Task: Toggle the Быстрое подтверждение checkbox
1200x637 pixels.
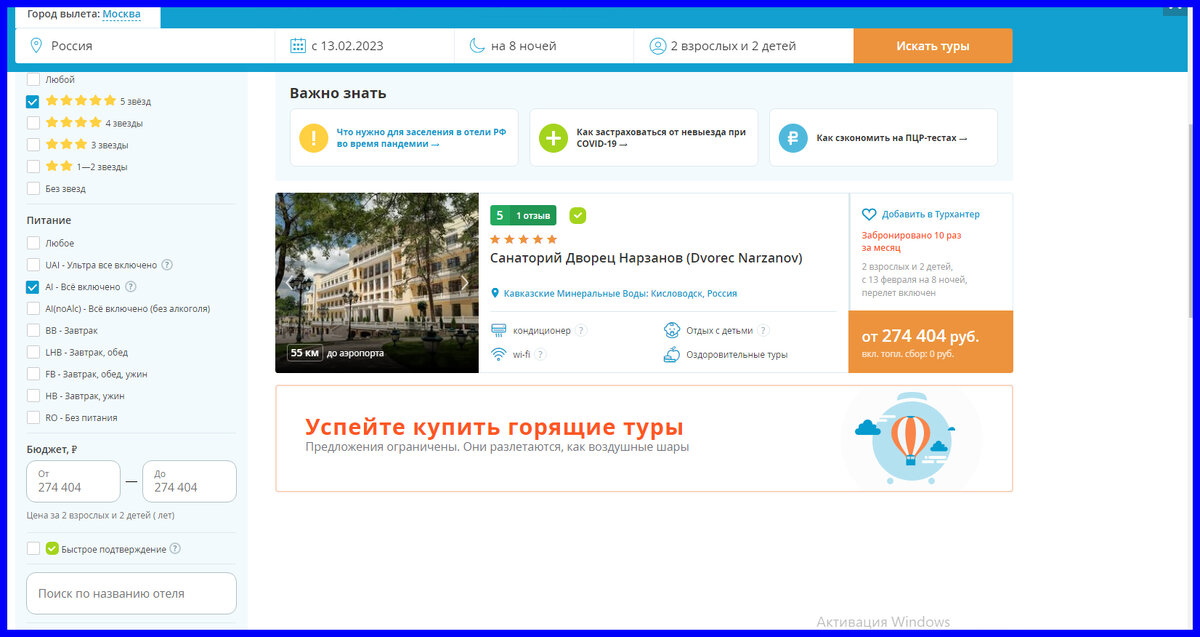Action: coord(33,548)
